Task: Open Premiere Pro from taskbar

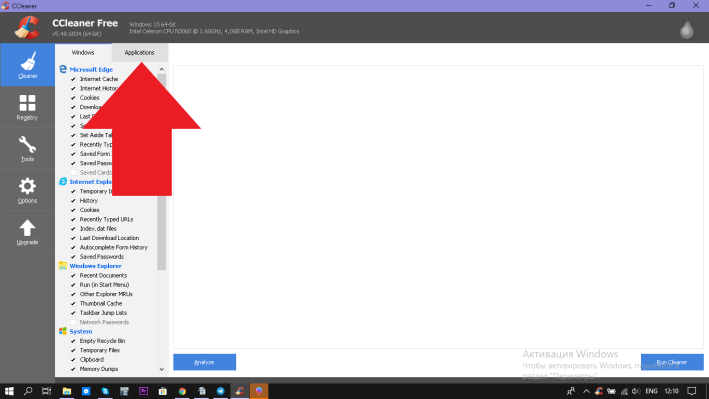Action: point(143,391)
